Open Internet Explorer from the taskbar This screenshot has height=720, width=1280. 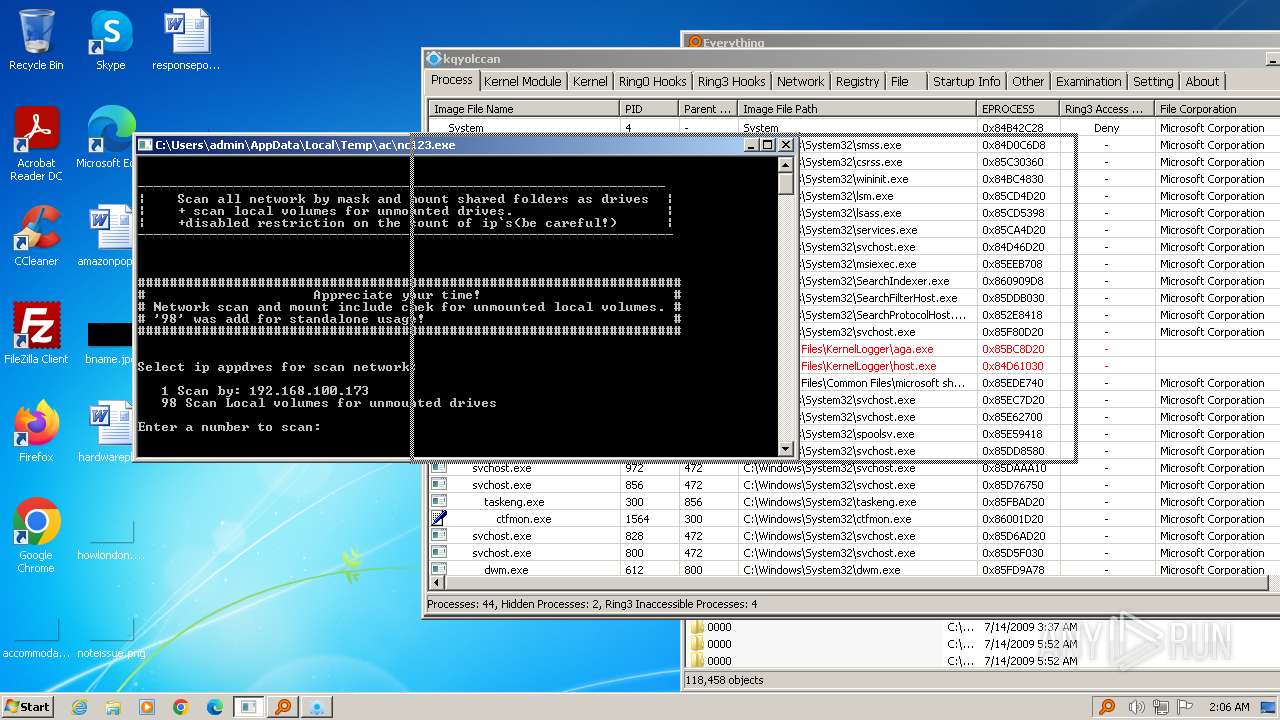[80, 707]
